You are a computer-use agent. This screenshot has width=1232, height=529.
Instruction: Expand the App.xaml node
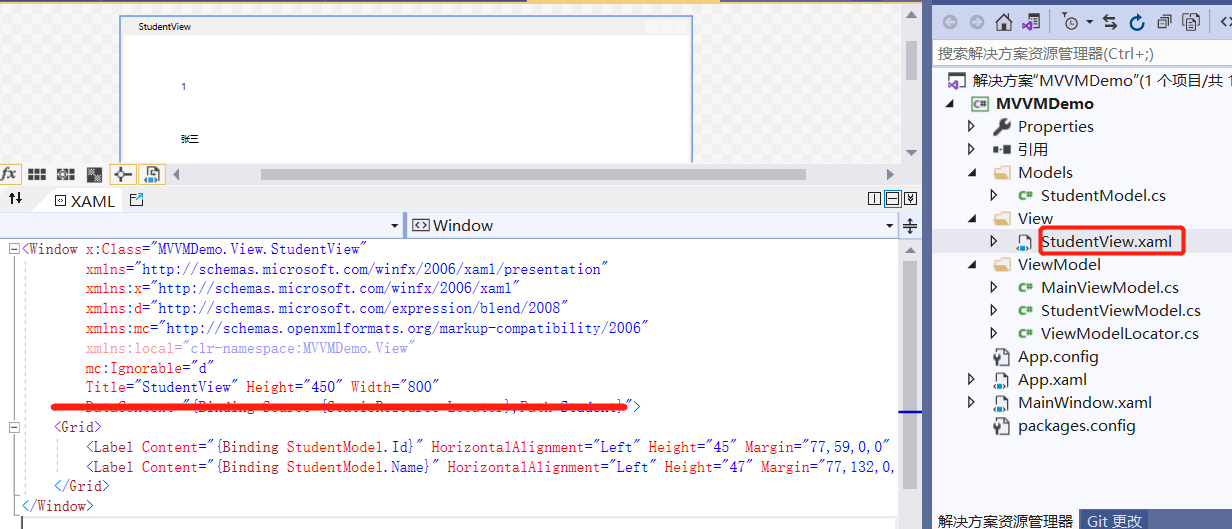click(971, 380)
